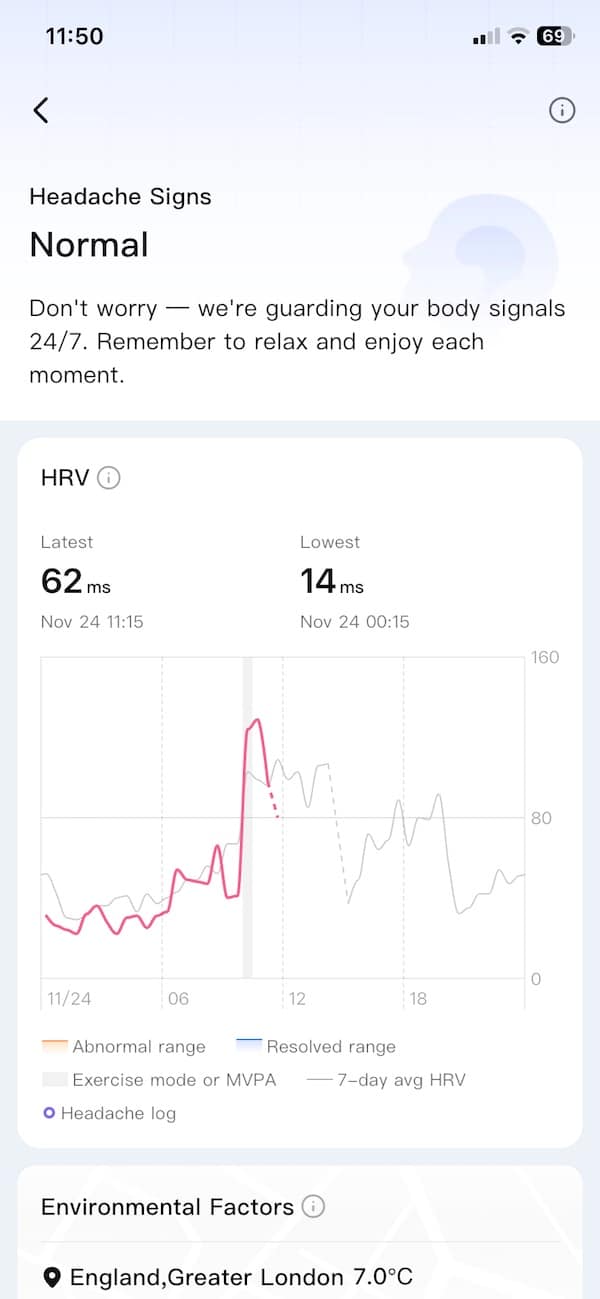Tap the Headache log legend circle
600x1299 pixels.
(x=49, y=1113)
